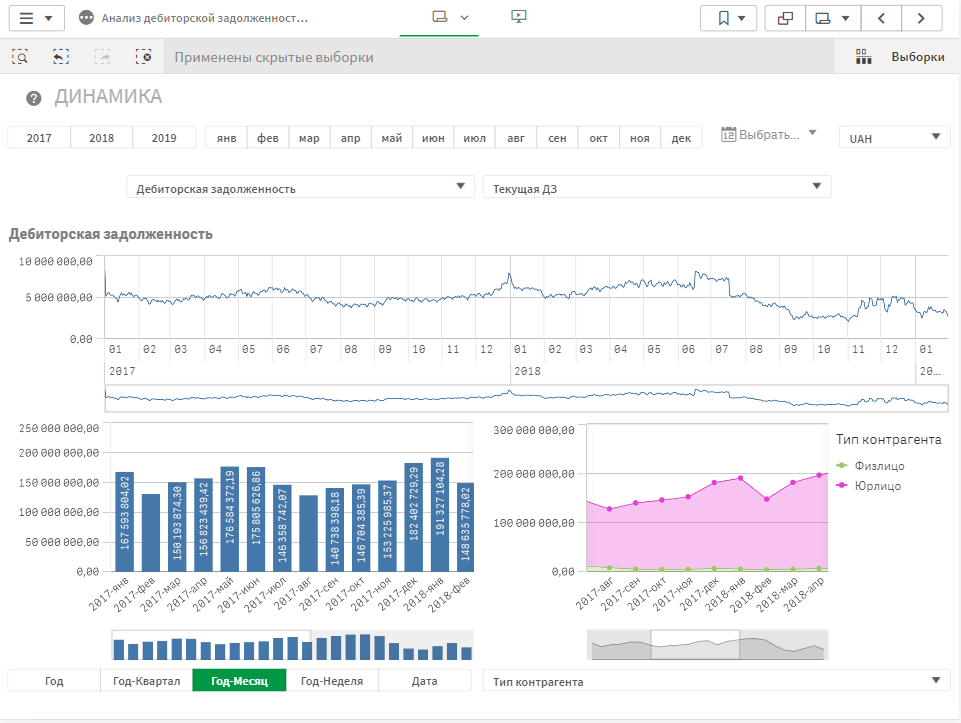Click the smart search selection icon

tap(20, 57)
